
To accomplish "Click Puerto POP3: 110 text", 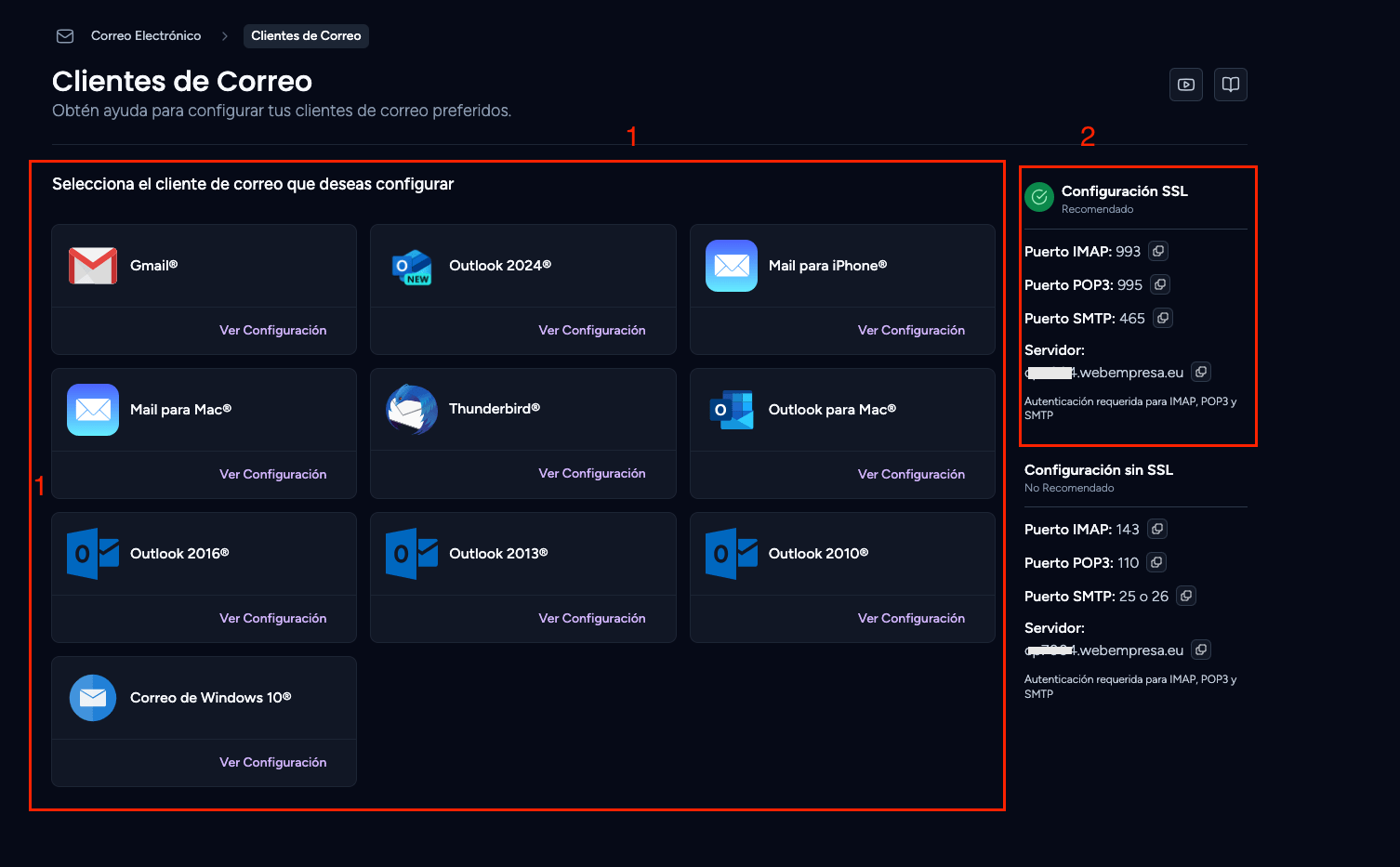I will [x=1081, y=563].
